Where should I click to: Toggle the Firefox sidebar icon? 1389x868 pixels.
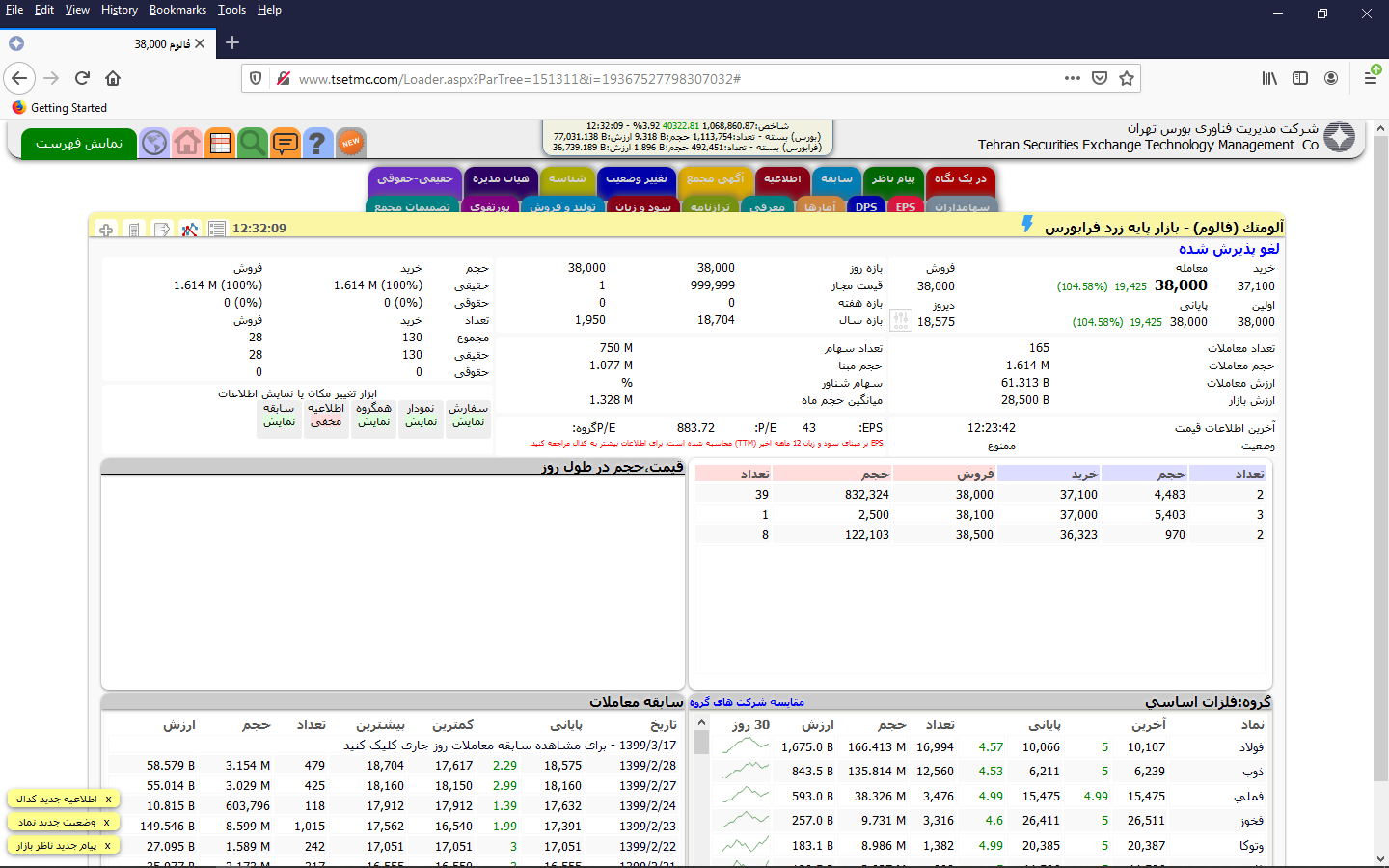coord(1300,78)
